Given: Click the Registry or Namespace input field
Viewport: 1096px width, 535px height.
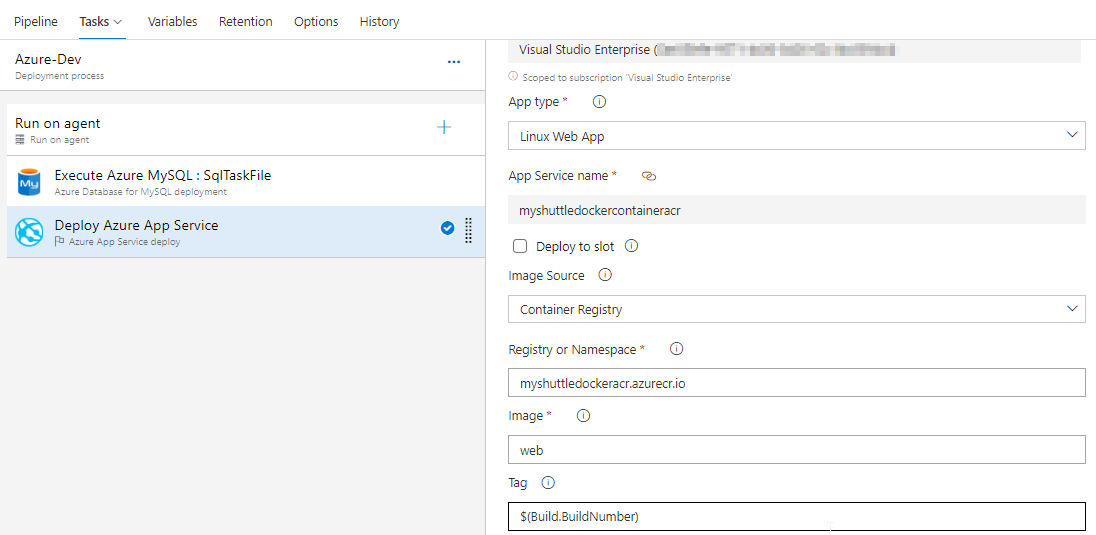Looking at the screenshot, I should tap(797, 383).
